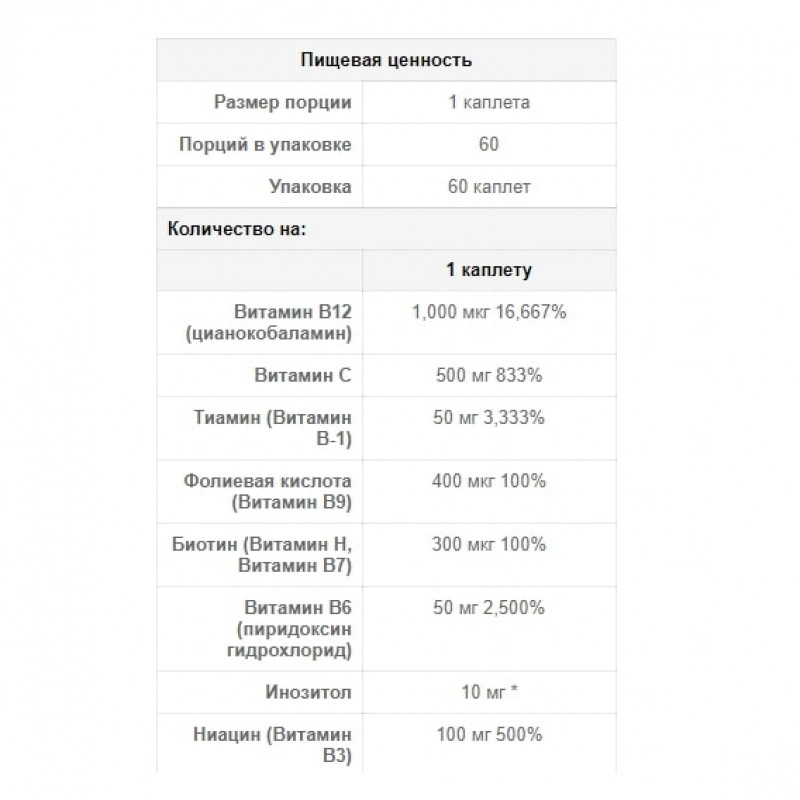Click the "1 каплета" serving size value
Screen dimensions: 800x800
click(488, 102)
